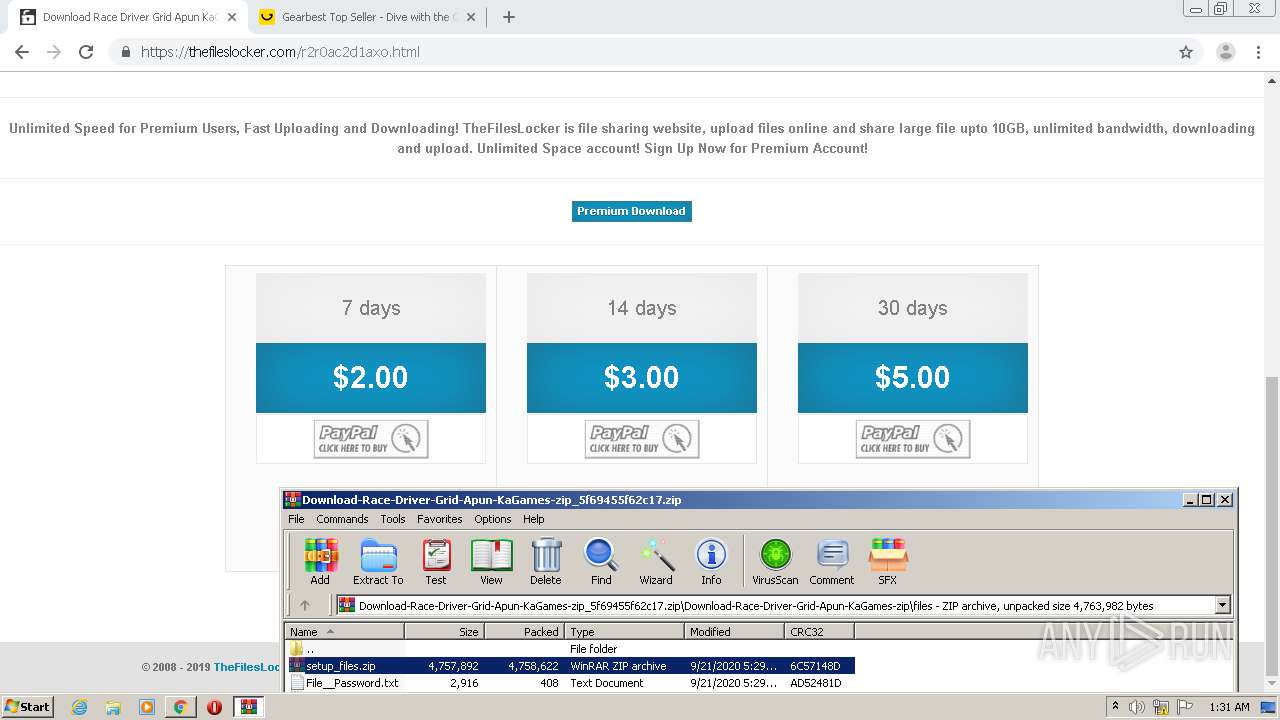Image resolution: width=1280 pixels, height=720 pixels.
Task: Open the WinRAR Favorites menu
Action: click(x=440, y=519)
